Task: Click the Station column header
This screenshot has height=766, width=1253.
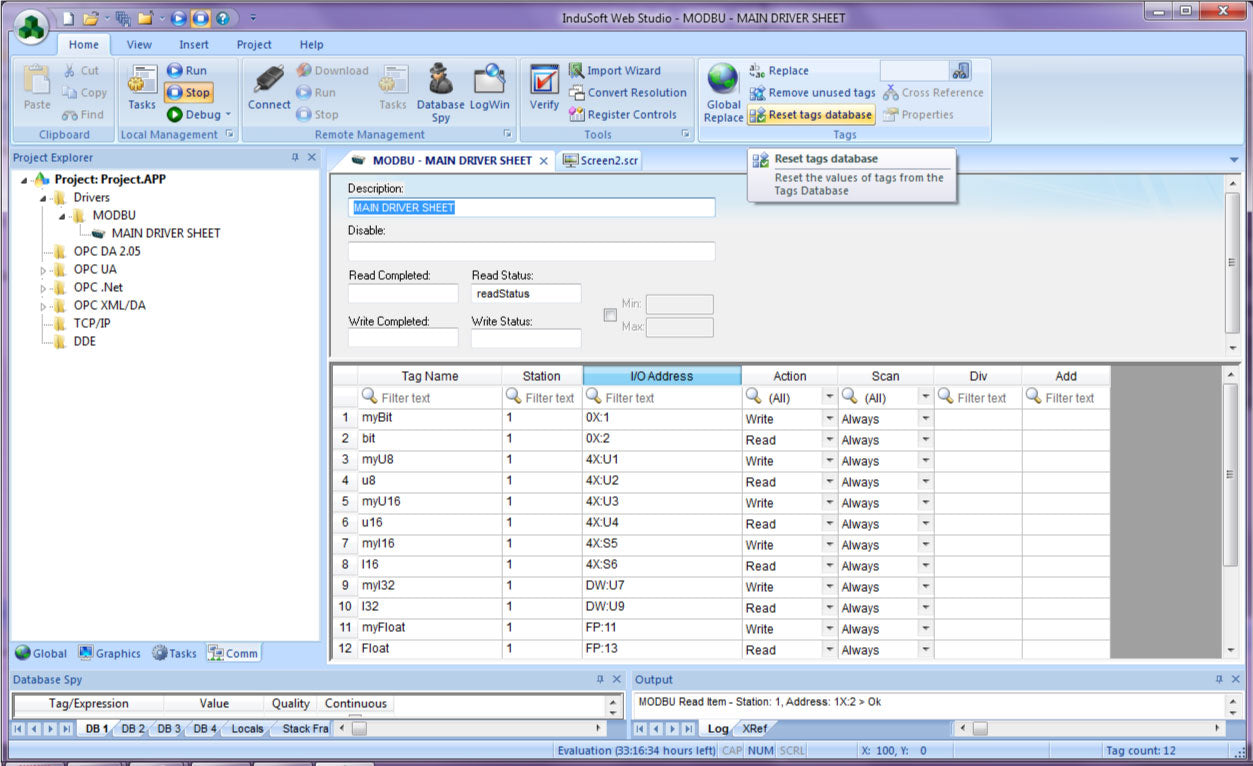Action: tap(541, 376)
